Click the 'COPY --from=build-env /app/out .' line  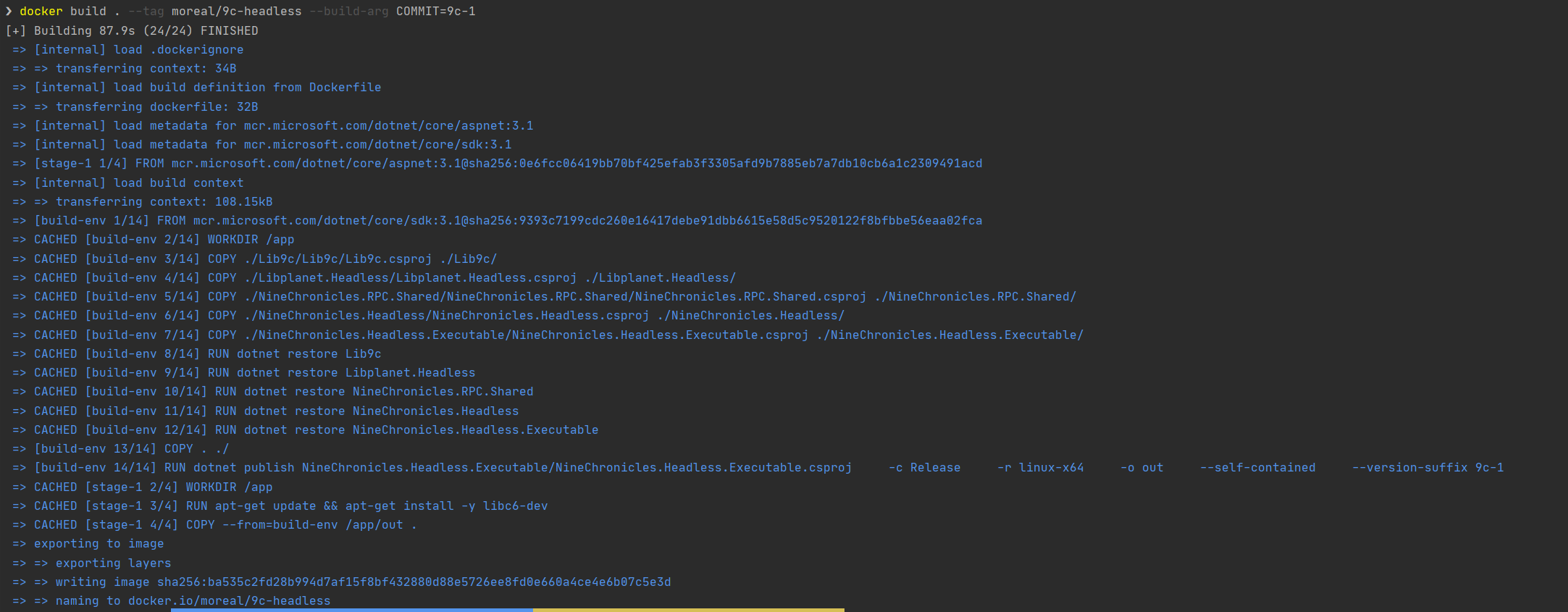tap(215, 524)
